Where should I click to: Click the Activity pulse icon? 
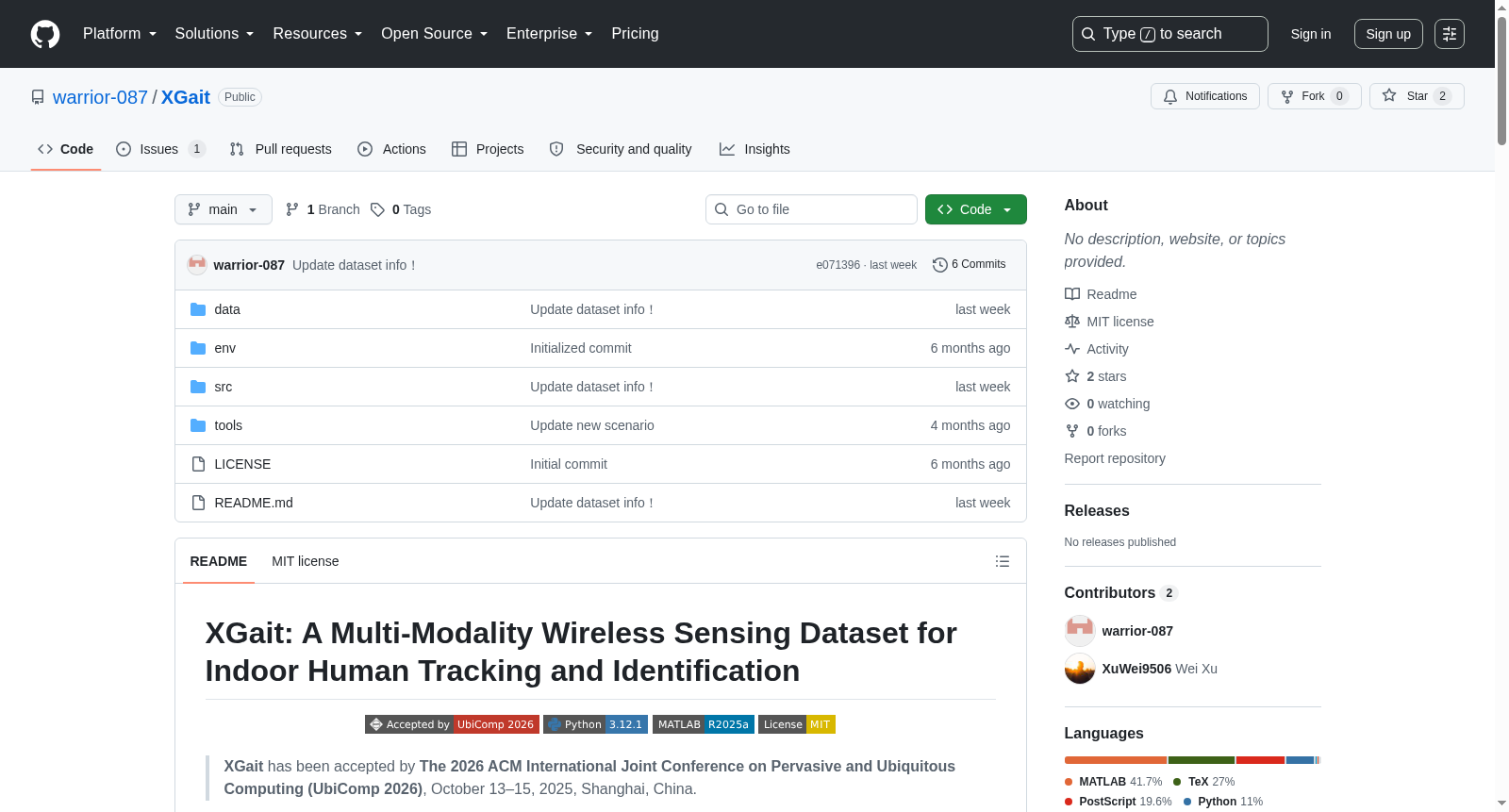pos(1072,349)
